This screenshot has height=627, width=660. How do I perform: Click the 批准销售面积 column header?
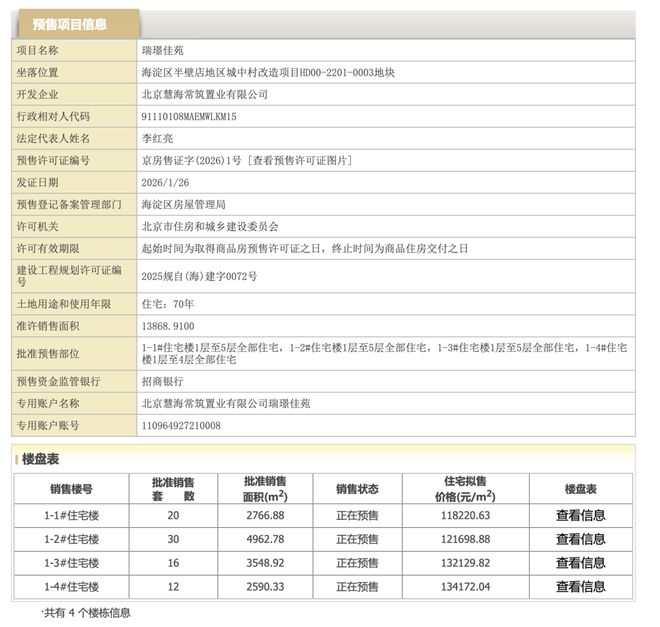265,489
